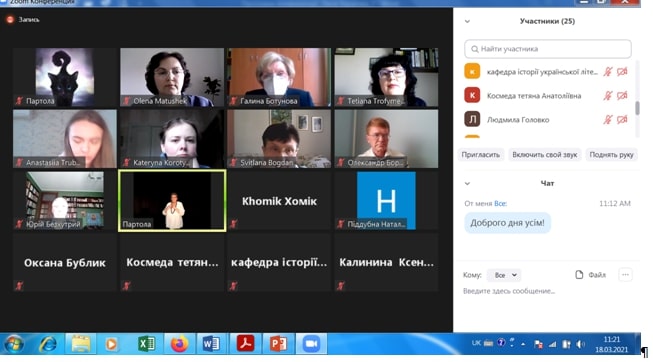Click the camera icon for Космеда тетяна Анатоліївна

(622, 96)
